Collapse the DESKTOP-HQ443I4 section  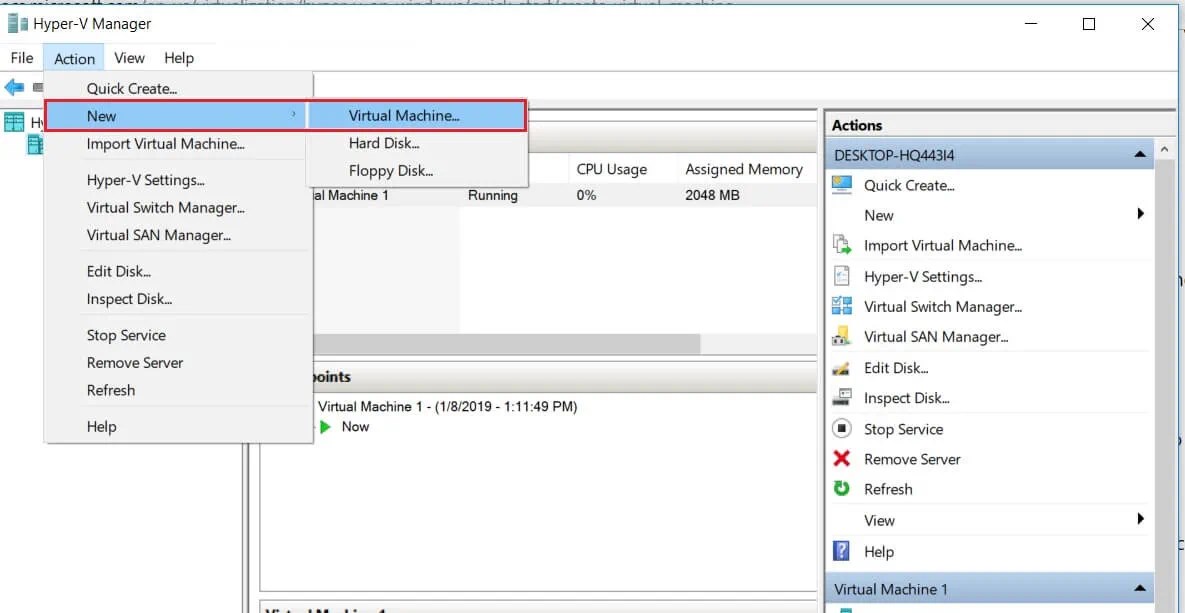1138,154
